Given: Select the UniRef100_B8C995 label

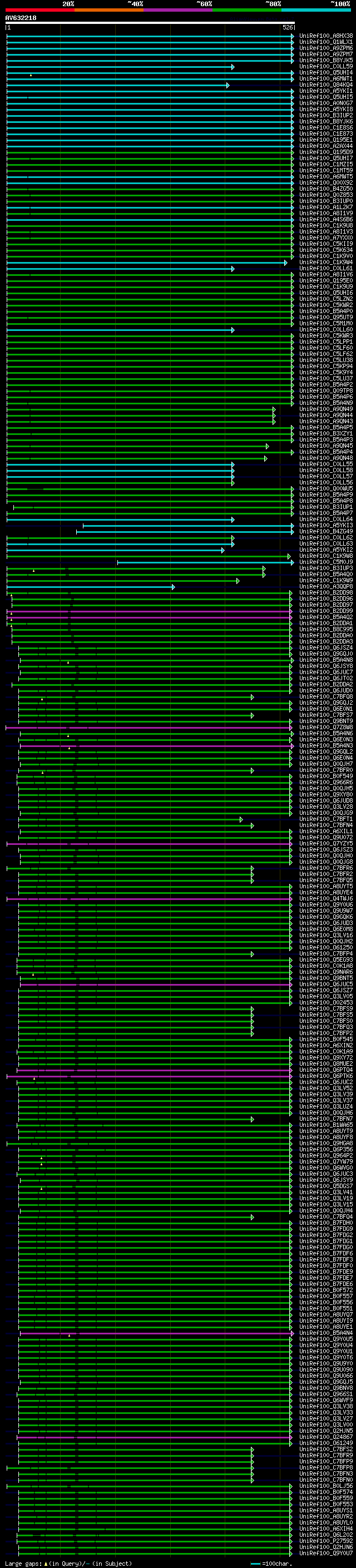Looking at the screenshot, I should pyautogui.click(x=325, y=630).
